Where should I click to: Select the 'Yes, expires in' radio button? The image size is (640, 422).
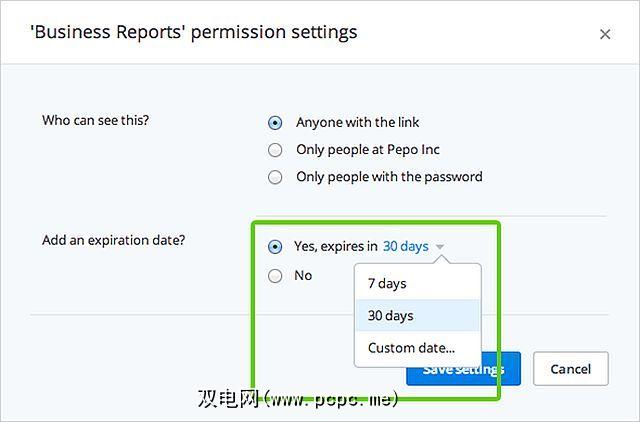pos(275,247)
